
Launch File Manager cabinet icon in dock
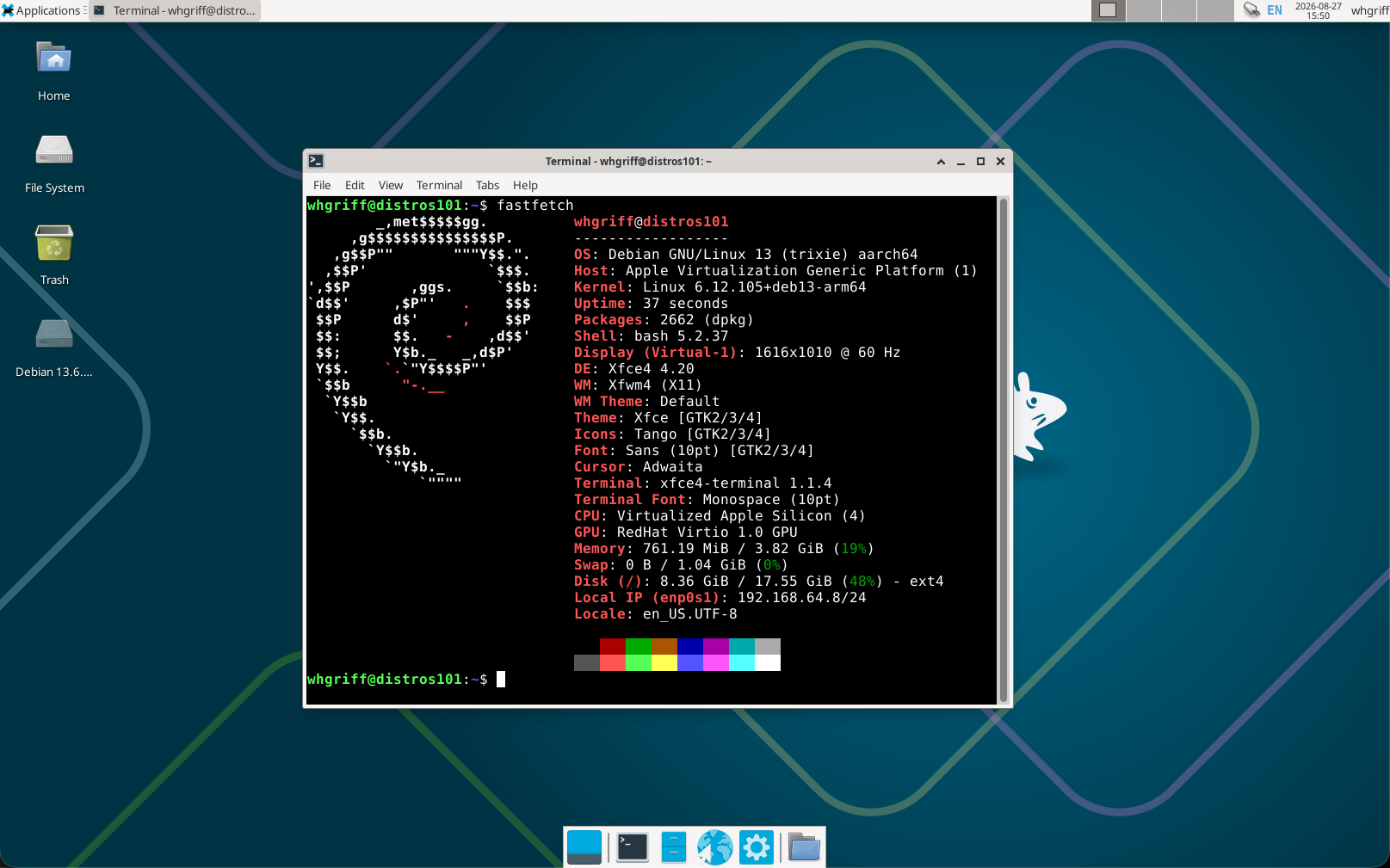click(x=674, y=847)
